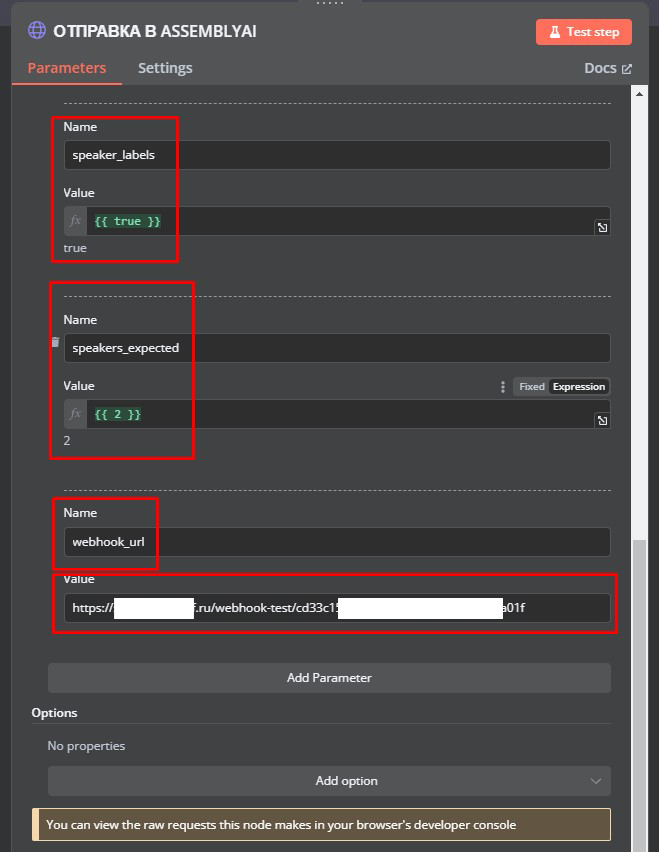
Task: Select Expression mode for speakers_expected value
Action: tap(579, 387)
